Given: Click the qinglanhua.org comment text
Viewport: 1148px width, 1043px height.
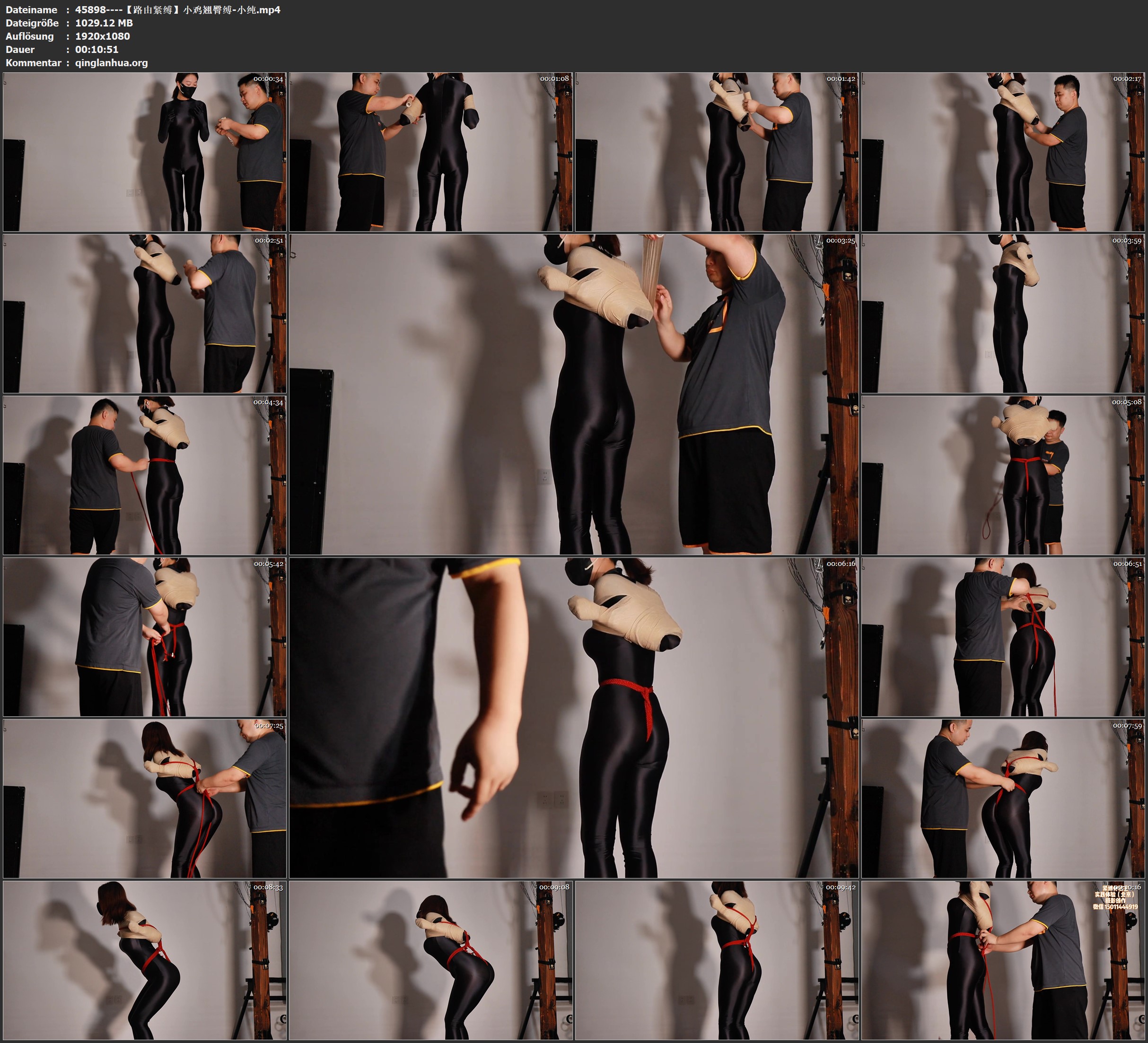Looking at the screenshot, I should (x=112, y=62).
